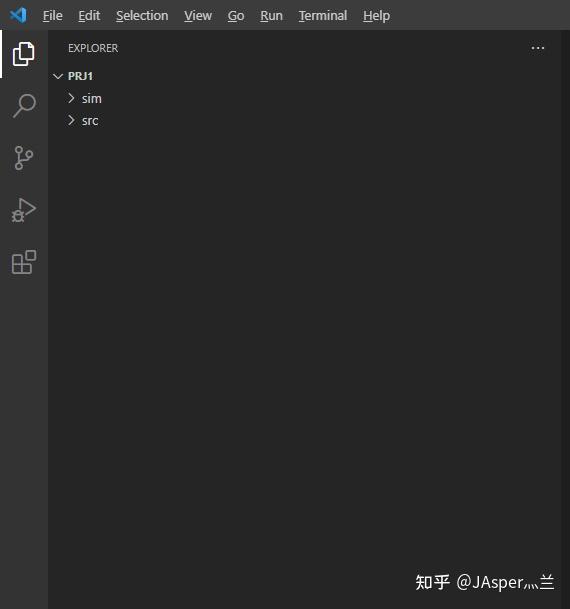Open the Search view icon
The width and height of the screenshot is (570, 609).
pyautogui.click(x=24, y=105)
